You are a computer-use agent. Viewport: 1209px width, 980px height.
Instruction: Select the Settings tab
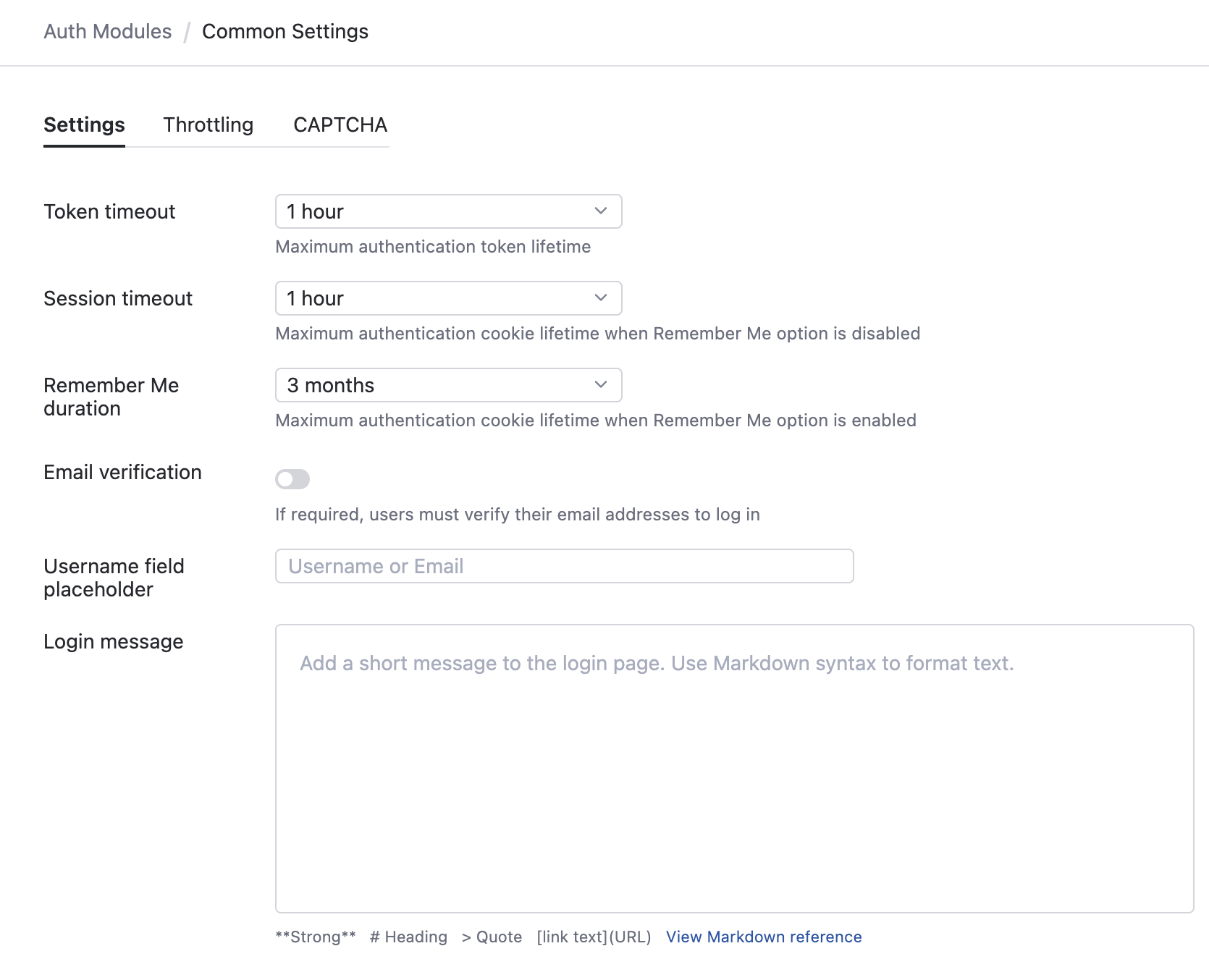click(x=84, y=124)
